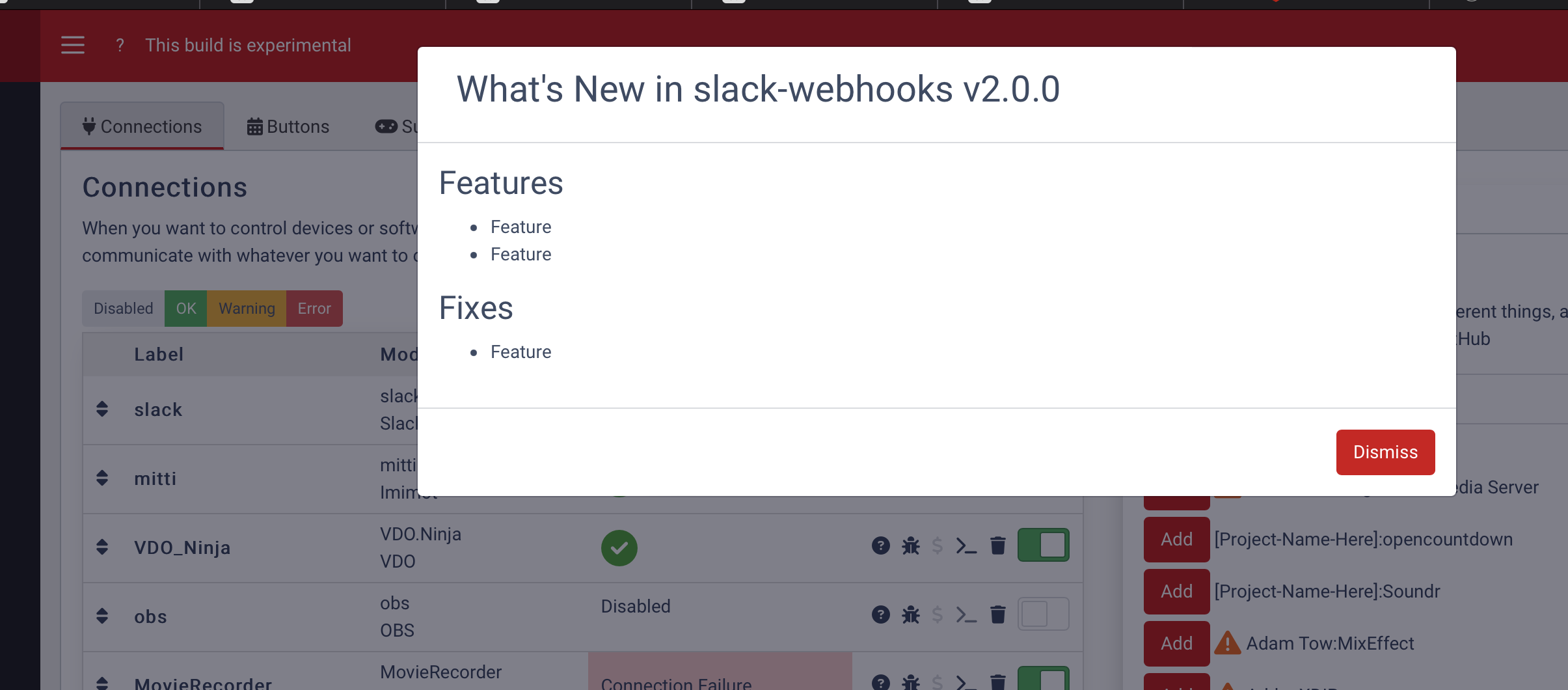1568x690 pixels.
Task: Click the warning triangle beside Adam Tow:MixEffect
Action: 1228,643
